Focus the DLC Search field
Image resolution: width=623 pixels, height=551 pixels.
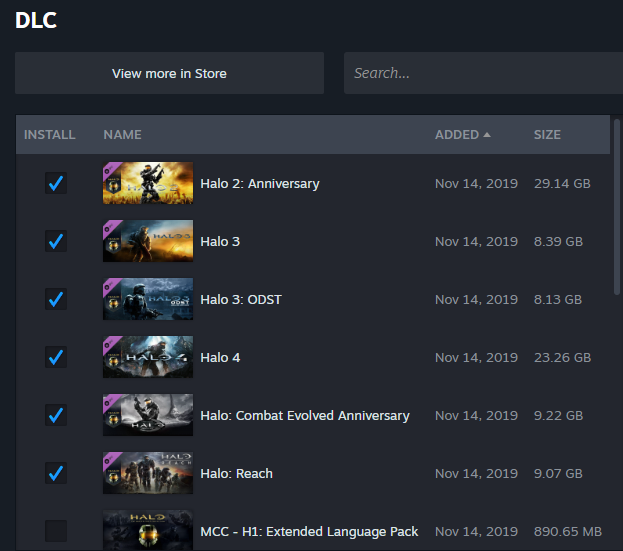[x=483, y=73]
